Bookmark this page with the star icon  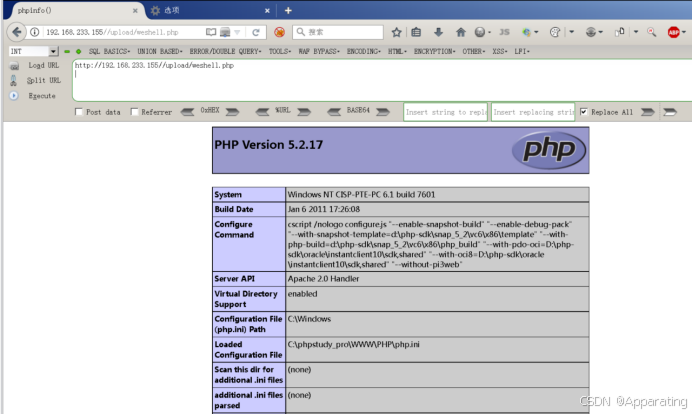396,32
